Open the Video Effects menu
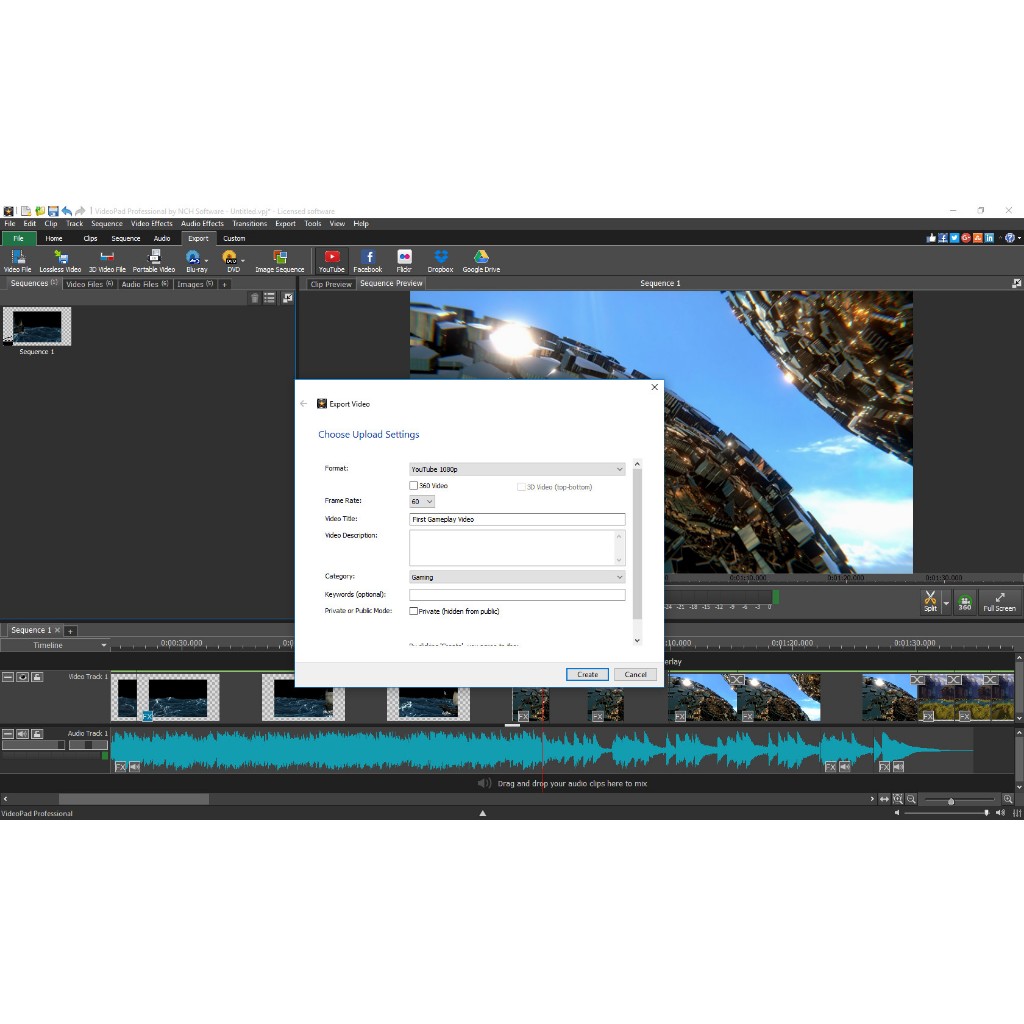Image resolution: width=1024 pixels, height=1024 pixels. [152, 224]
